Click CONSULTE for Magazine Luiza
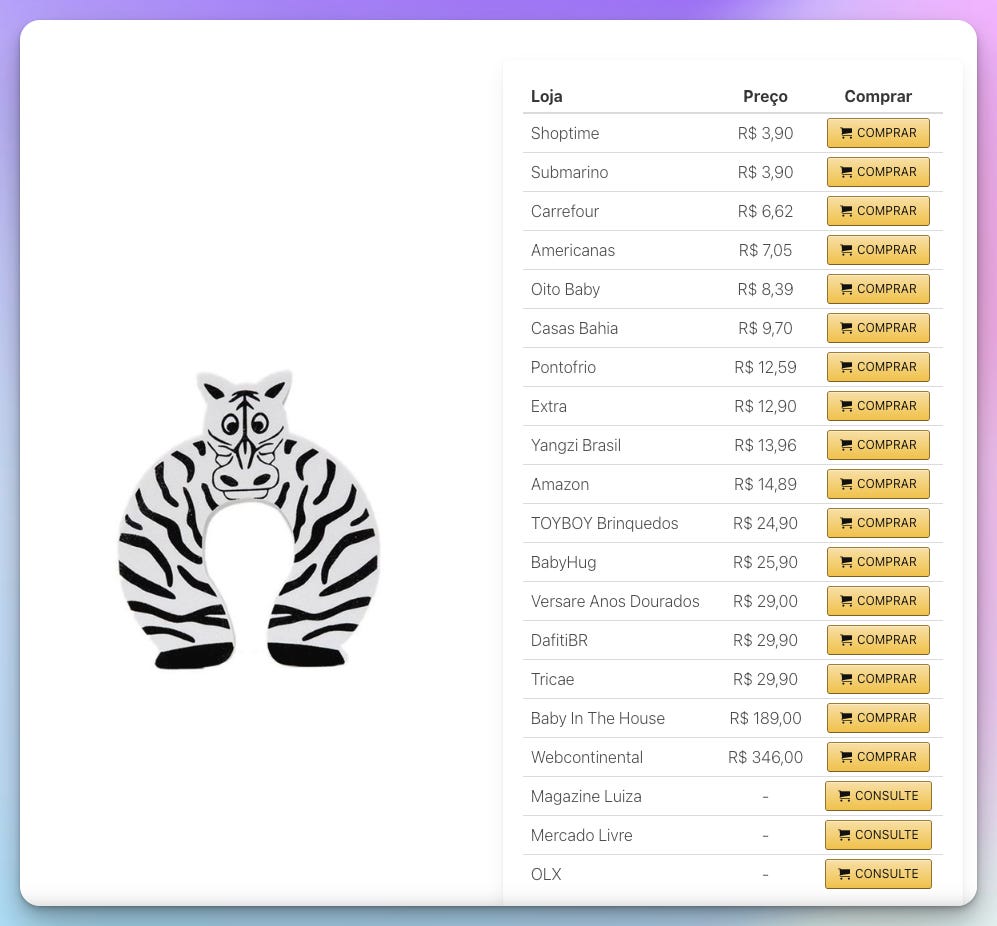 pyautogui.click(x=878, y=796)
